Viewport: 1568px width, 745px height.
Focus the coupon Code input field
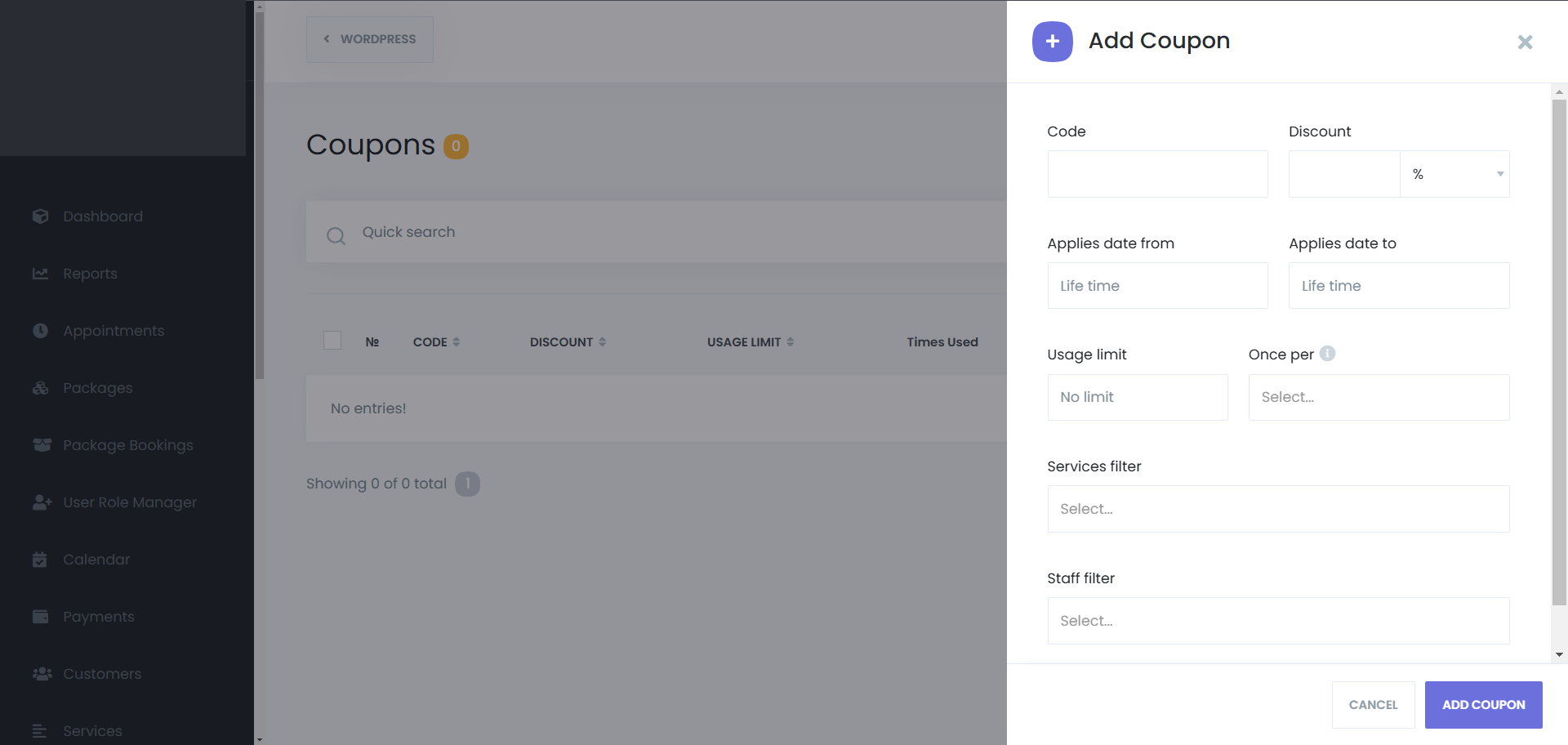tap(1157, 174)
